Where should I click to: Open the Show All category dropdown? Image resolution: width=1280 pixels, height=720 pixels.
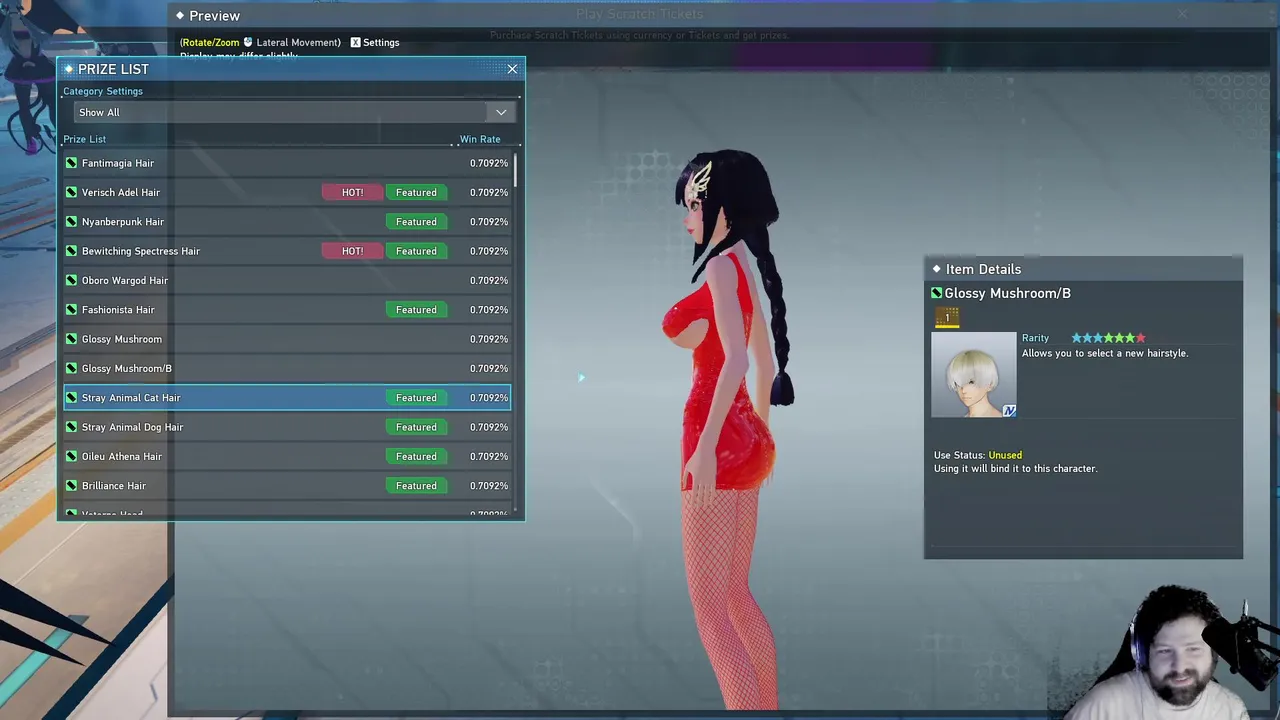293,112
